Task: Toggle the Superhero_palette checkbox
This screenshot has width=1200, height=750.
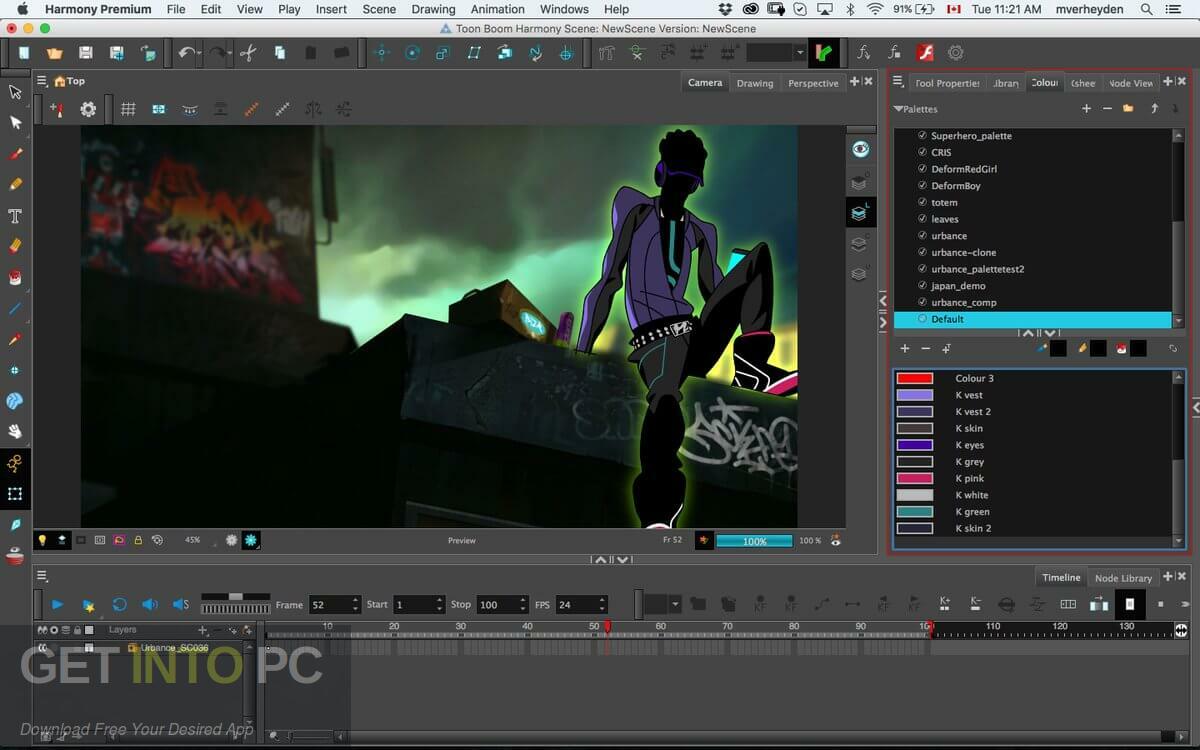Action: coord(922,135)
